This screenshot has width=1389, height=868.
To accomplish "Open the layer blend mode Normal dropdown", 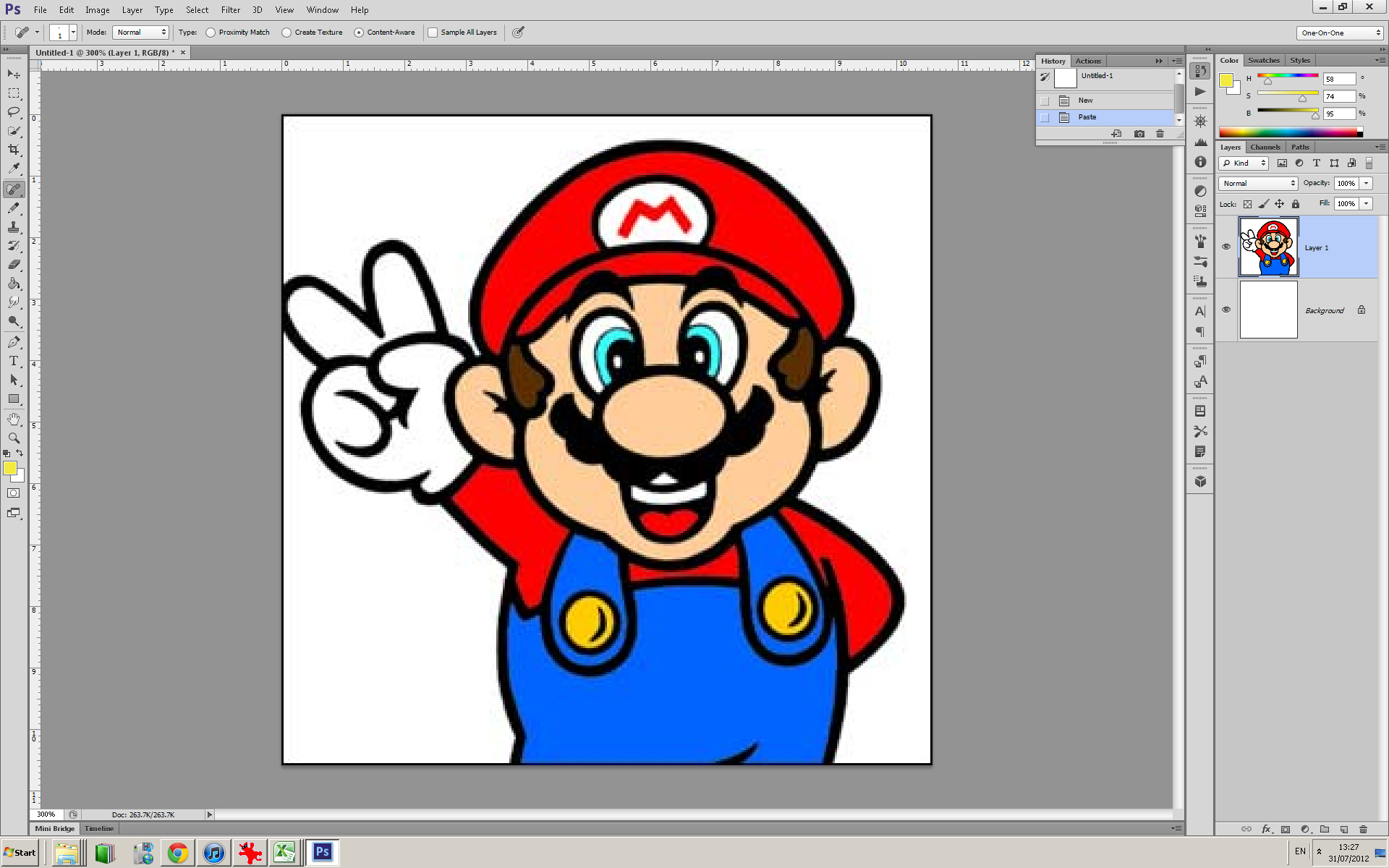I will 1259,184.
